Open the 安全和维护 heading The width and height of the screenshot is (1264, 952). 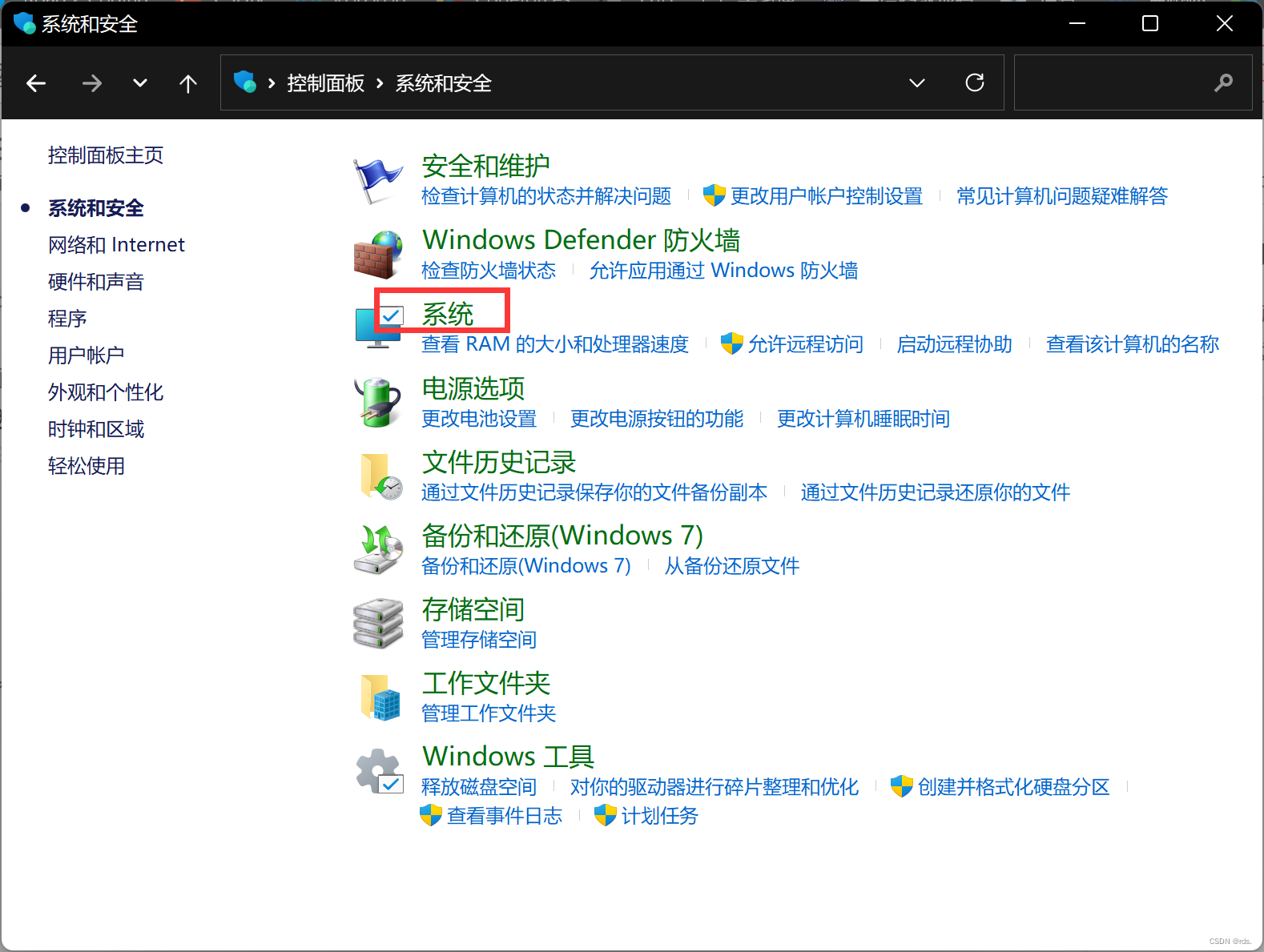pyautogui.click(x=485, y=166)
